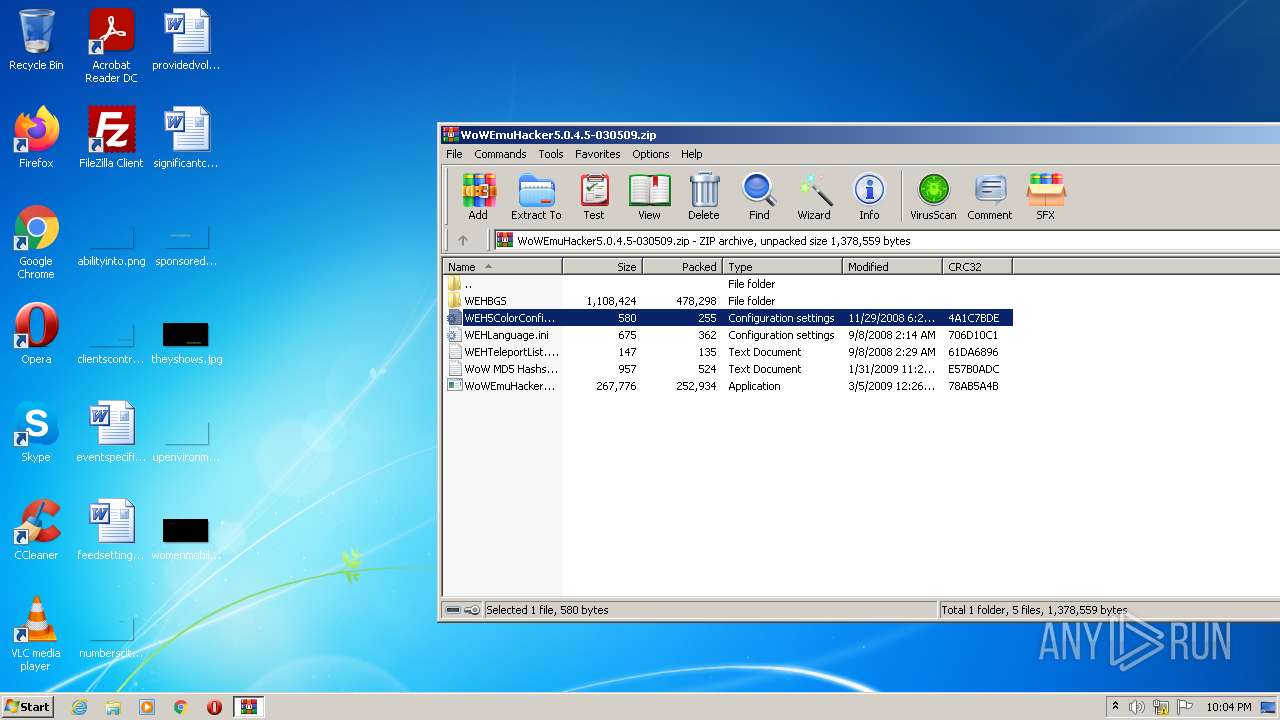Sort by the Modified column header
Screen dimensions: 1280x720
click(x=892, y=266)
